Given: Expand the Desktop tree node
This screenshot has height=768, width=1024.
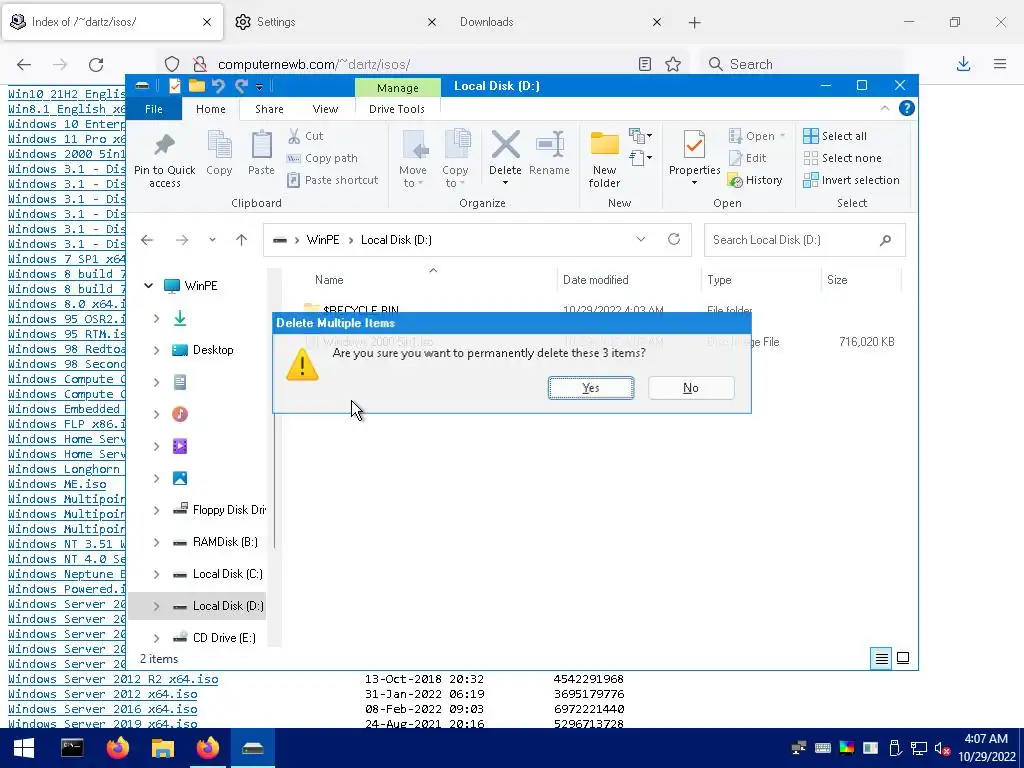Looking at the screenshot, I should point(156,350).
